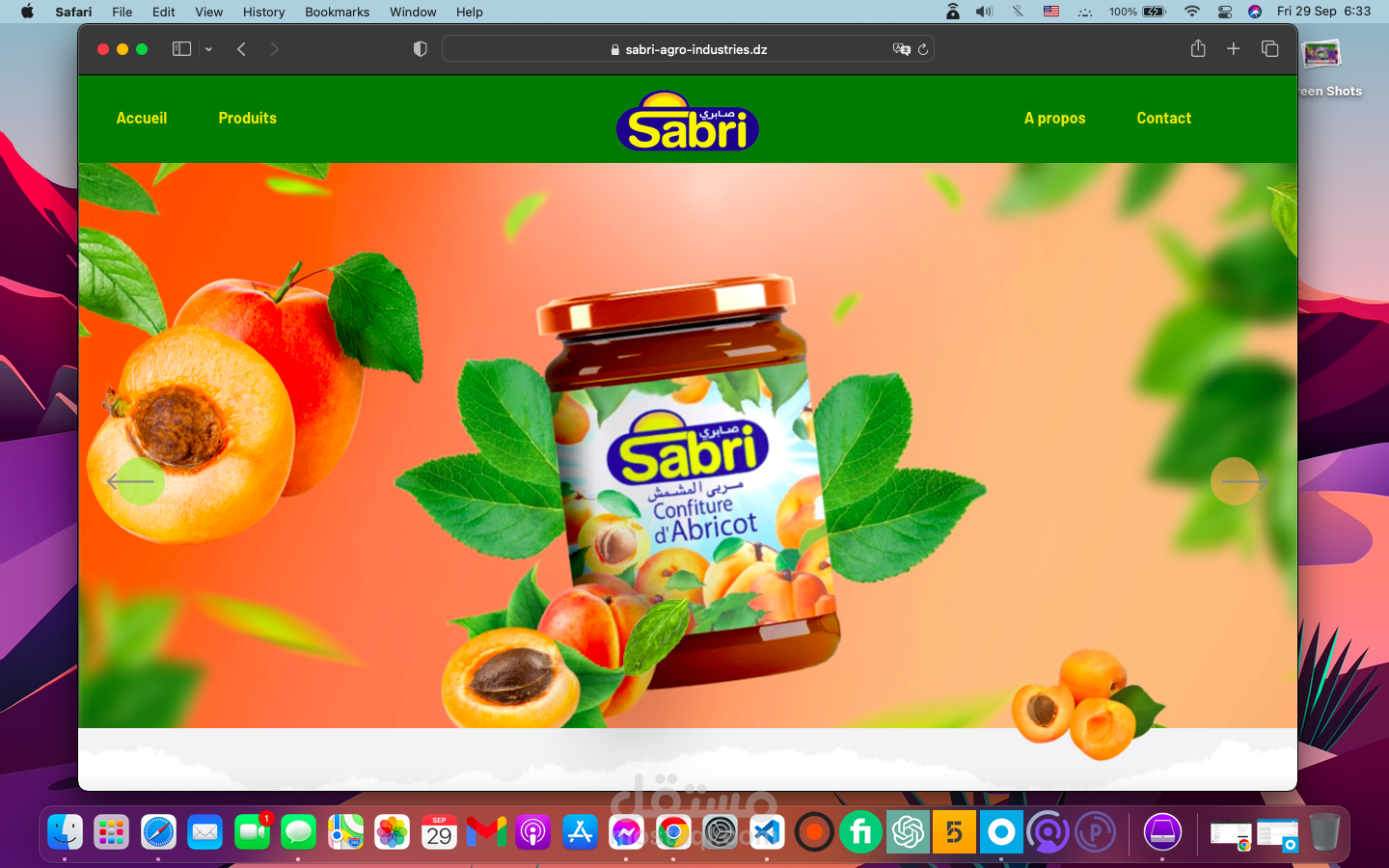Open Safari from the Dock
The width and height of the screenshot is (1389, 868).
point(158,831)
